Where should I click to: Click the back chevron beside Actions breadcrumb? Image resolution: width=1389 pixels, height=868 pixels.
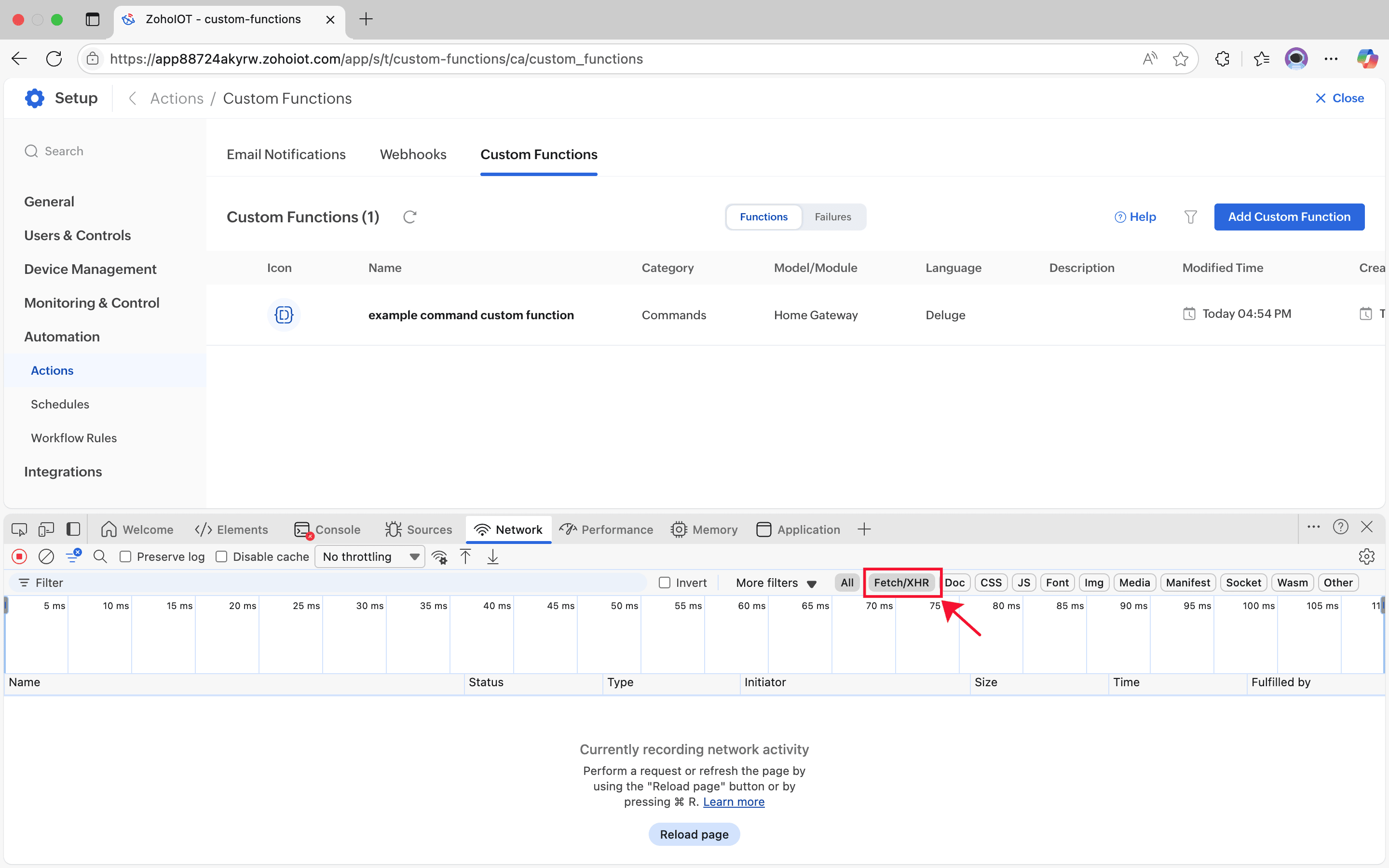pyautogui.click(x=133, y=98)
